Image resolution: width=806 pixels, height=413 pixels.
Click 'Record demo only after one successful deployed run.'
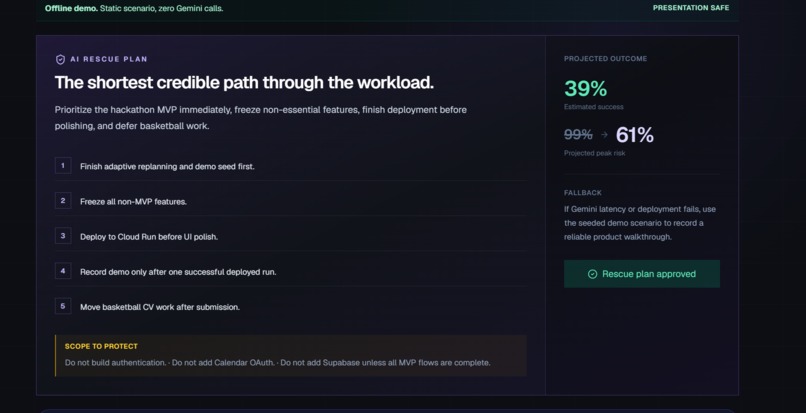178,272
